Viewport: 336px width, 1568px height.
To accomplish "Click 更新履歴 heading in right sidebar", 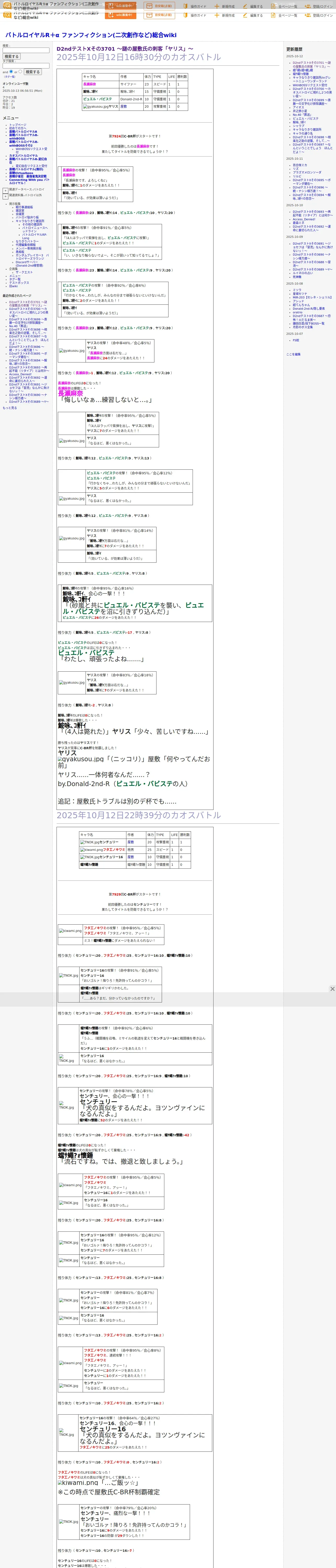I will (x=295, y=49).
